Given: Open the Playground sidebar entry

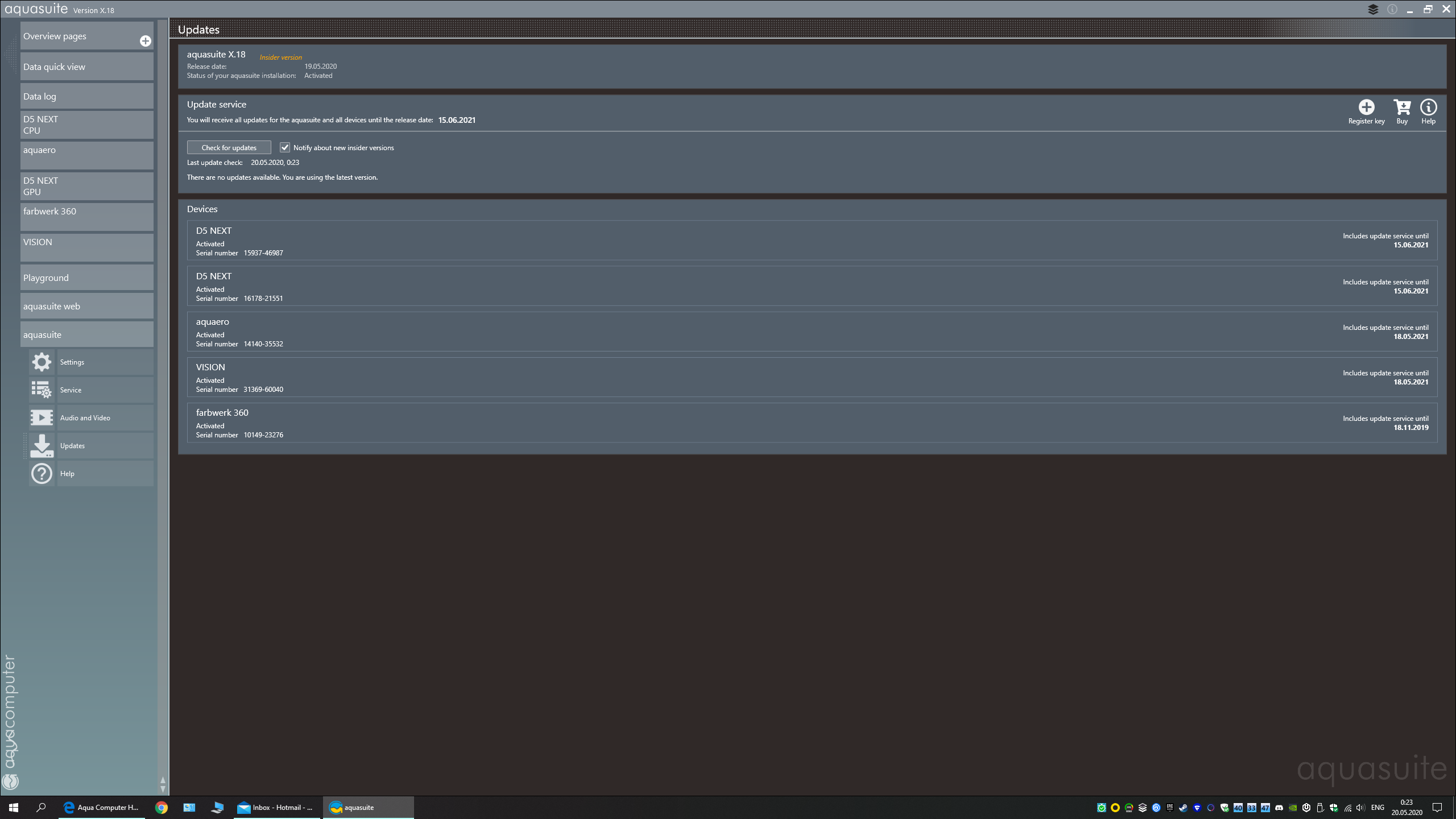Looking at the screenshot, I should 86,278.
